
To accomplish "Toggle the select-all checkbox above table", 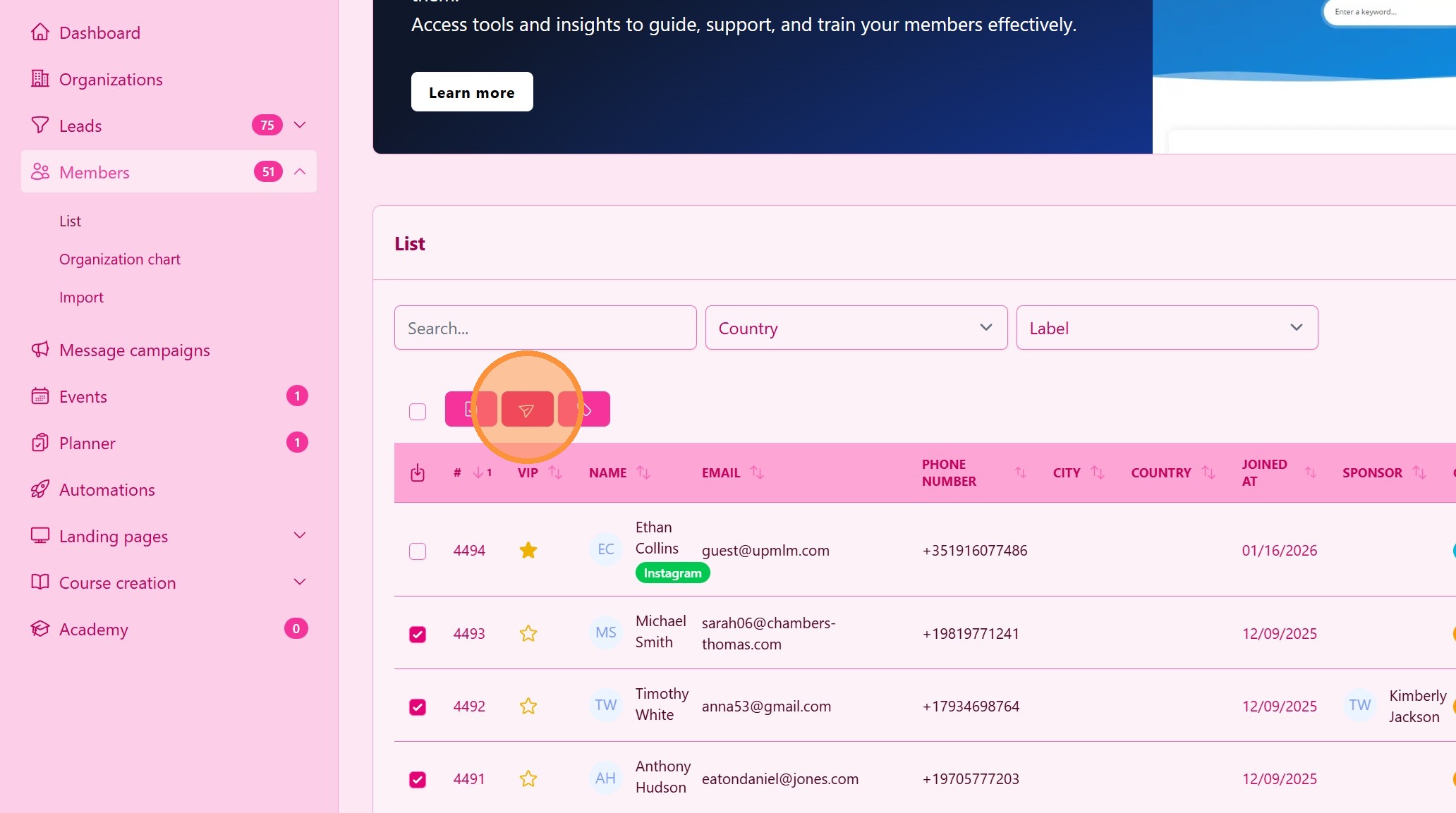I will click(x=418, y=411).
